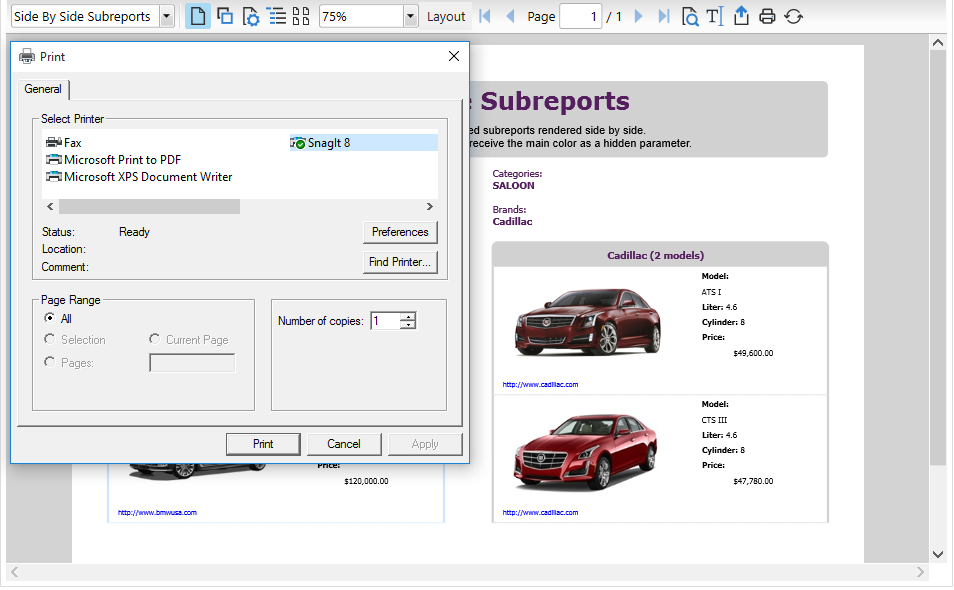The height and width of the screenshot is (590, 954).
Task: Click the report vertical scrollbar down arrow
Action: (x=938, y=554)
